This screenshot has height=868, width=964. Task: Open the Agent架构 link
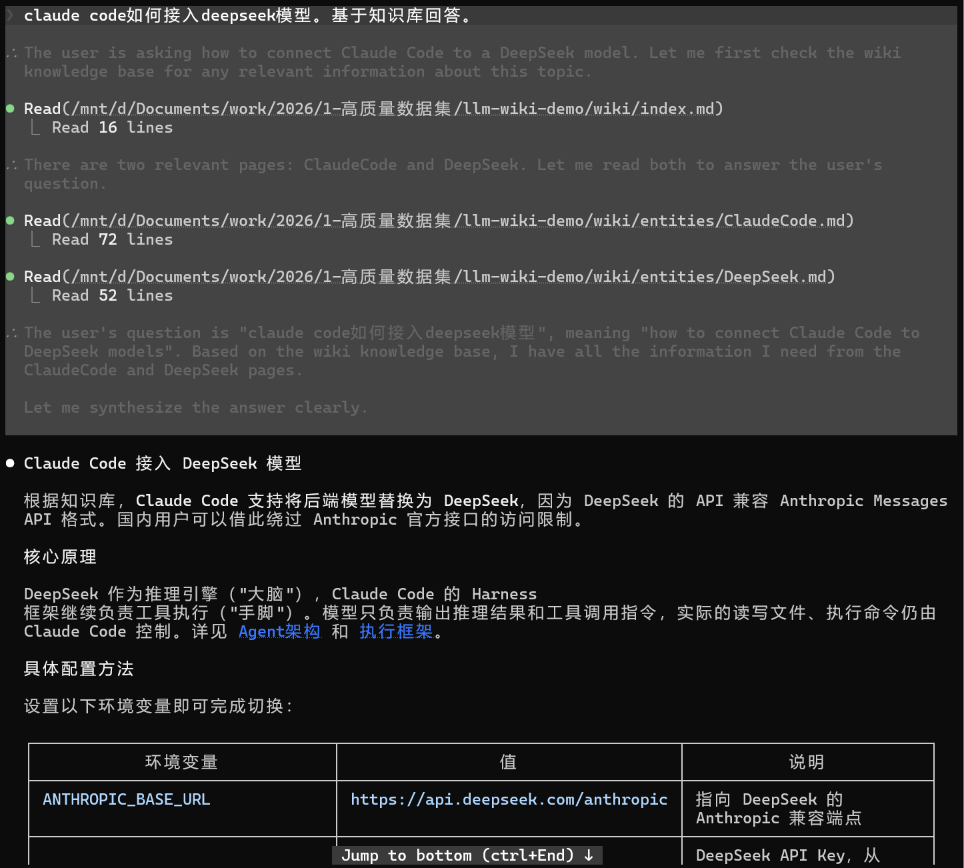(x=279, y=631)
